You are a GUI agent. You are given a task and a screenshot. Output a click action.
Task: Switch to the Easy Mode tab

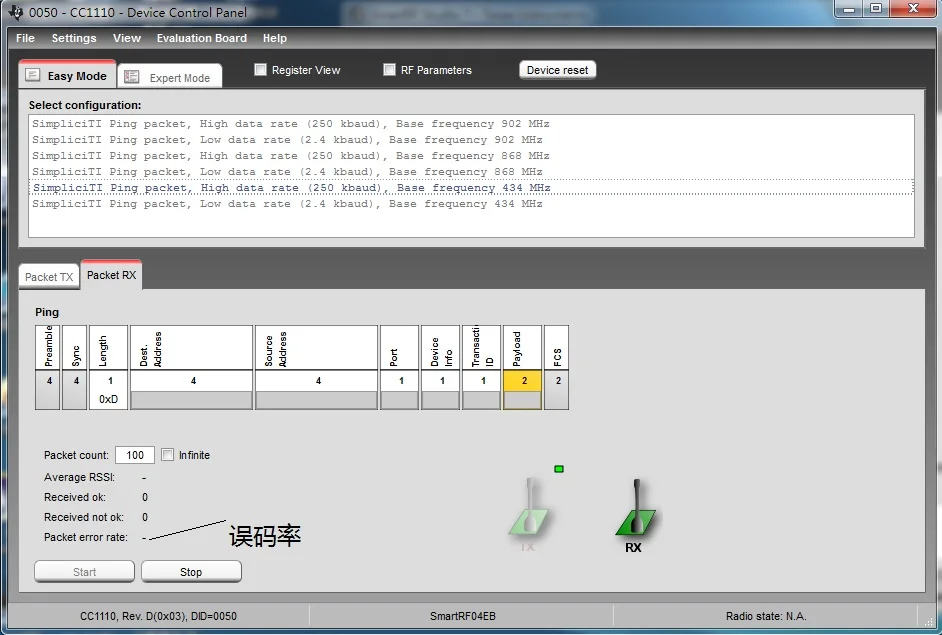pyautogui.click(x=67, y=74)
